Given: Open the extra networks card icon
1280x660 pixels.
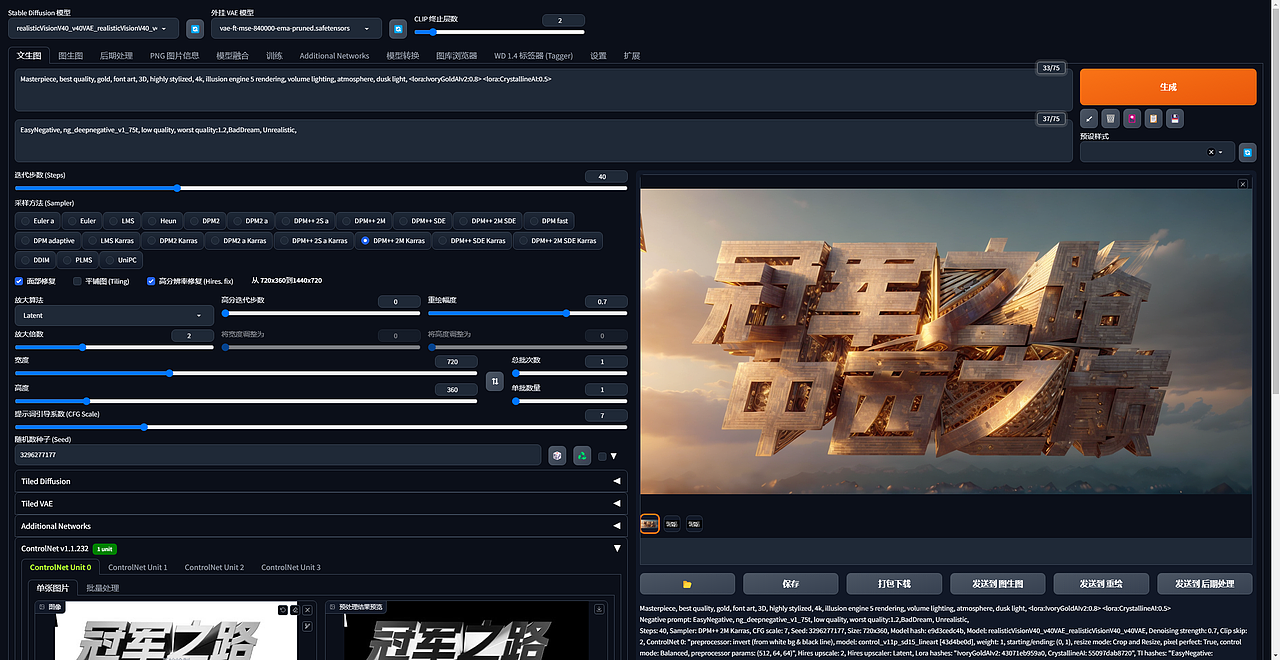Looking at the screenshot, I should tap(1132, 118).
